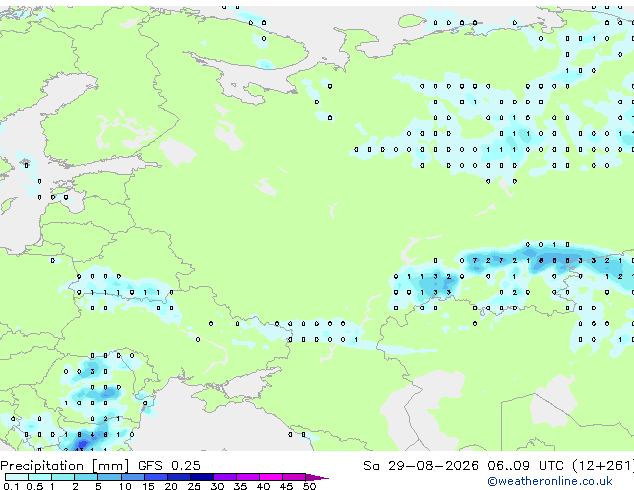The width and height of the screenshot is (634, 490).
Task: Pick the legend swatch for 10–15 mm
Action: [x=132, y=477]
